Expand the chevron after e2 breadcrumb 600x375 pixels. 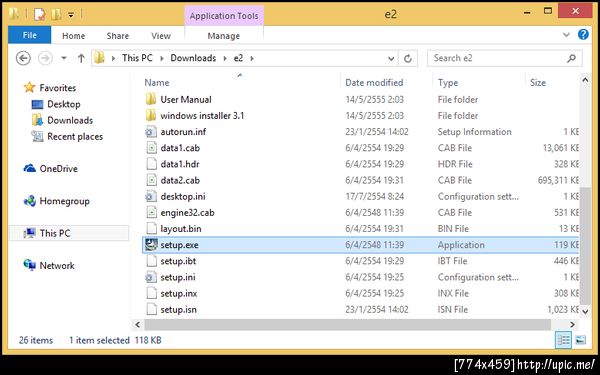click(x=252, y=59)
